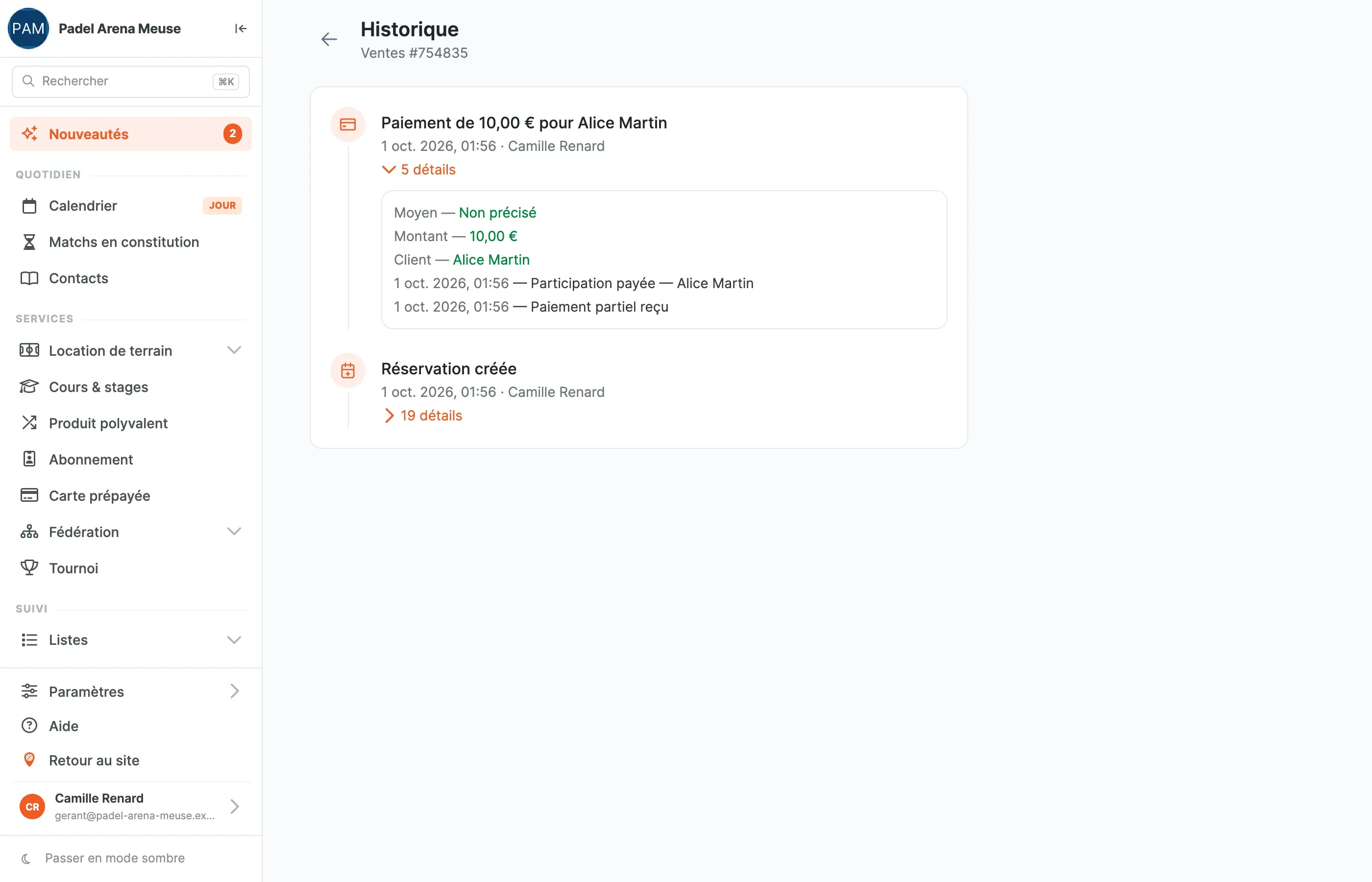This screenshot has height=882, width=1372.
Task: Click the Produit polyvalent shuffle icon
Action: point(29,423)
